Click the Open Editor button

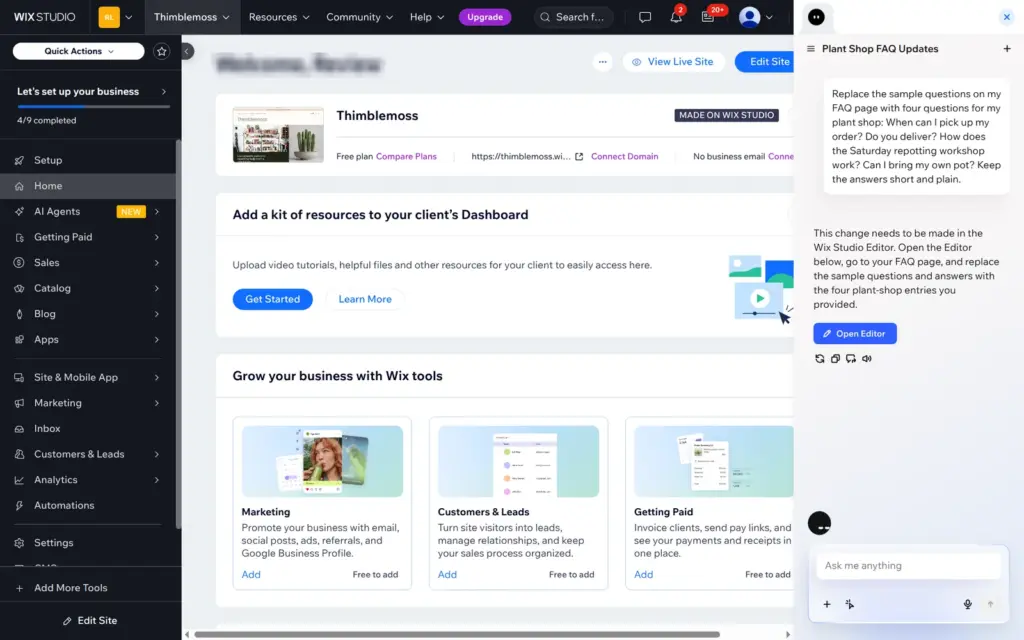(x=855, y=334)
